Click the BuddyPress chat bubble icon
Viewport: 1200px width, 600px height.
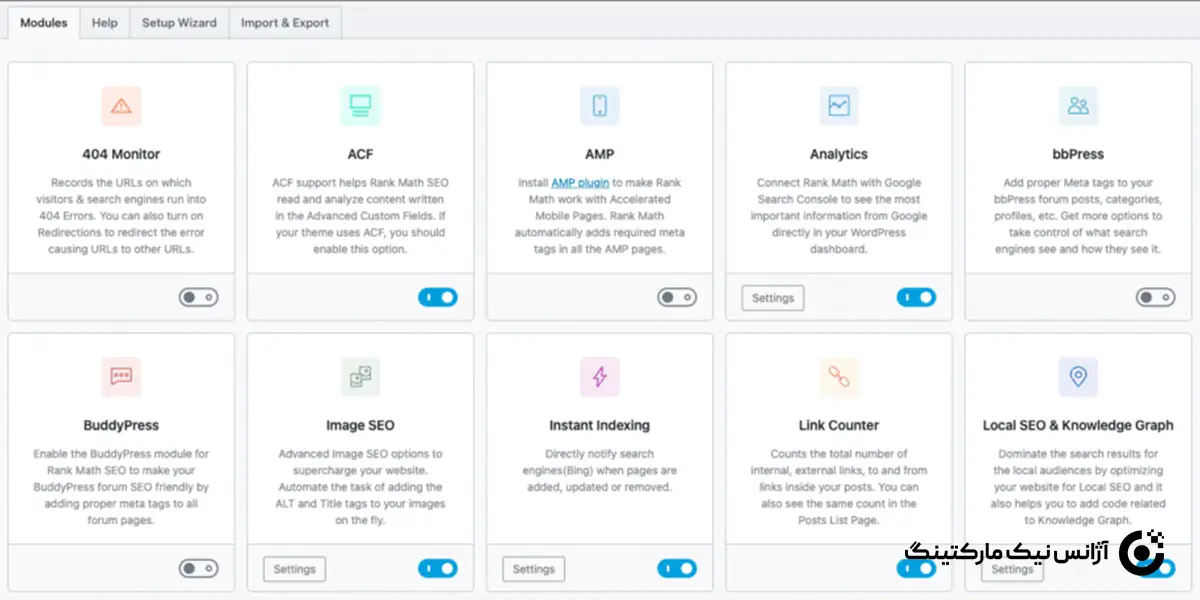click(x=121, y=377)
